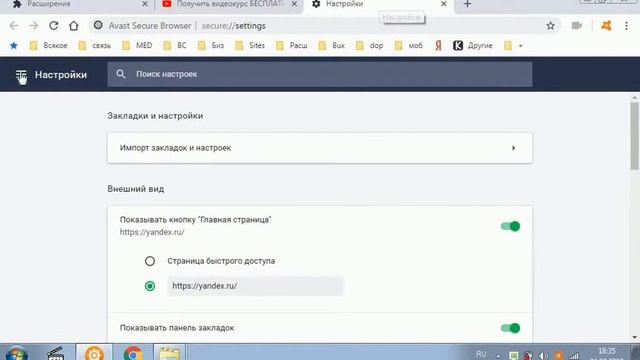Click the video camera toolbar icon
This screenshot has height=360, width=640.
pyautogui.click(x=576, y=26)
